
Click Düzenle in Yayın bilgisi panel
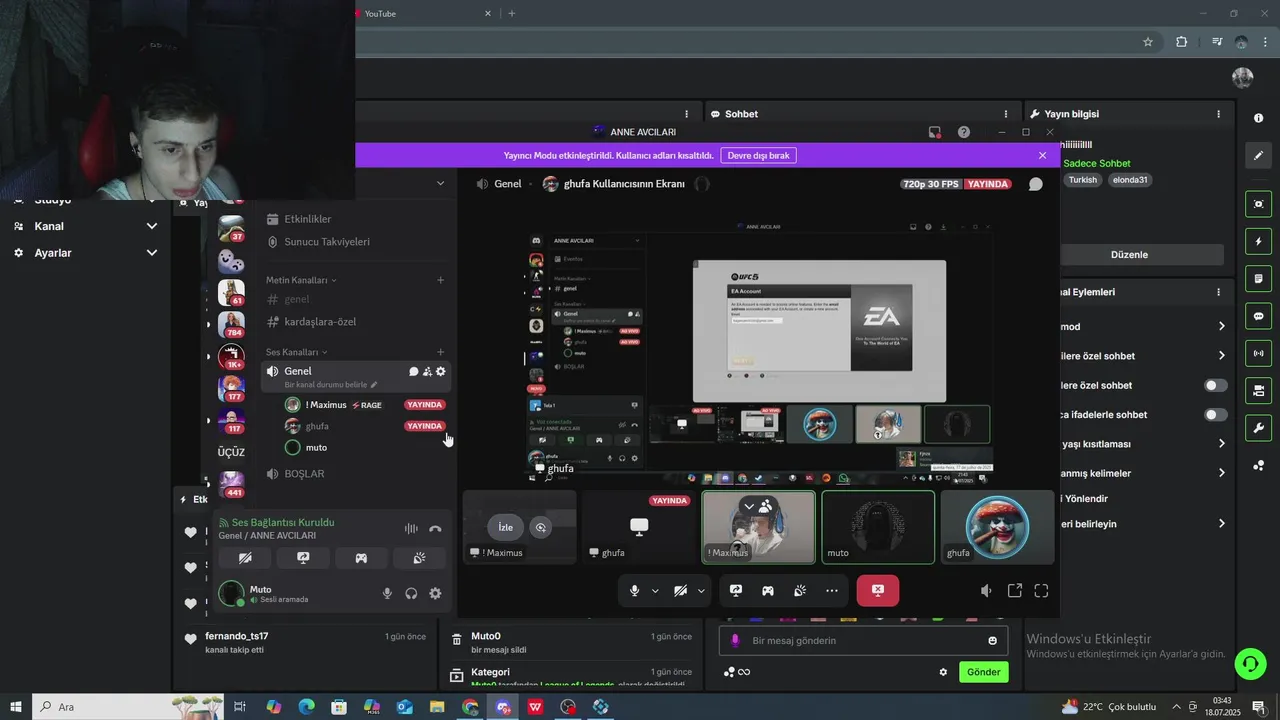[1129, 255]
